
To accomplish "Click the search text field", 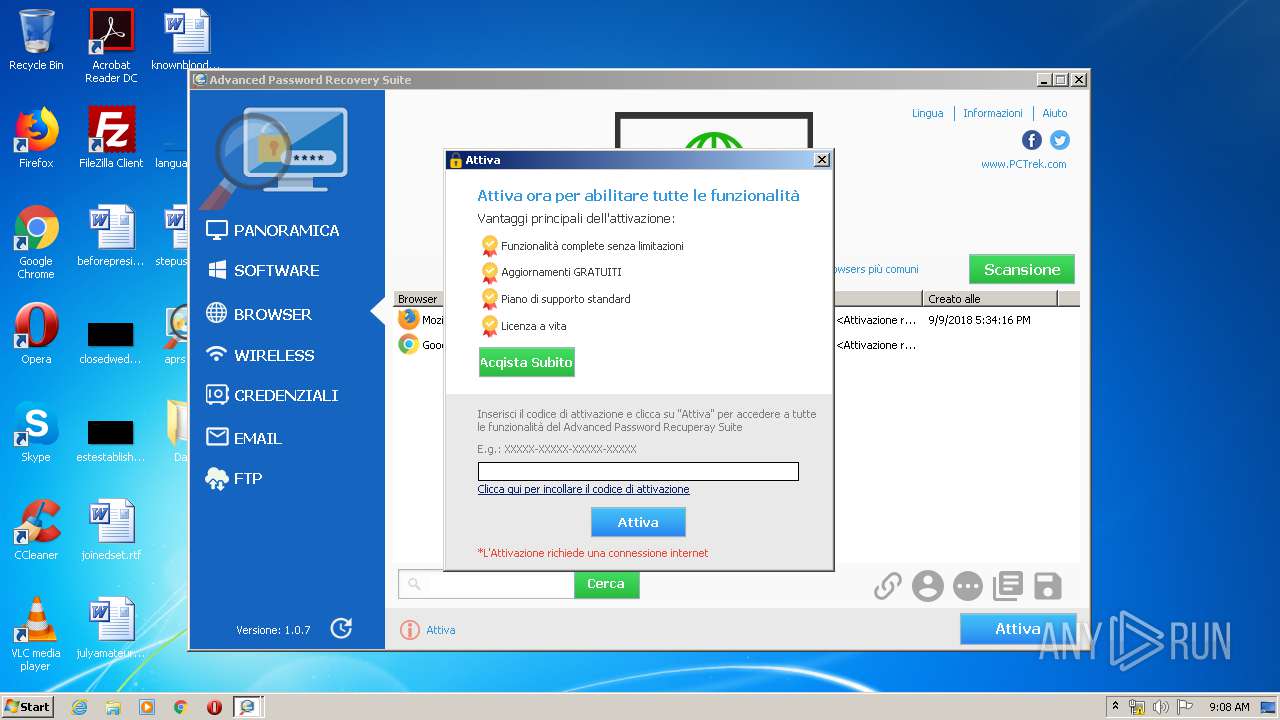I will coord(486,584).
